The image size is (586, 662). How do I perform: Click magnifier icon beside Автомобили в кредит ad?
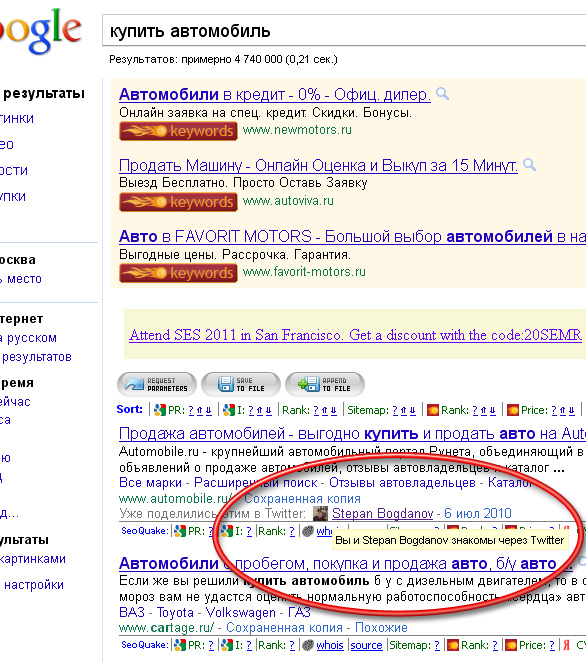[442, 94]
